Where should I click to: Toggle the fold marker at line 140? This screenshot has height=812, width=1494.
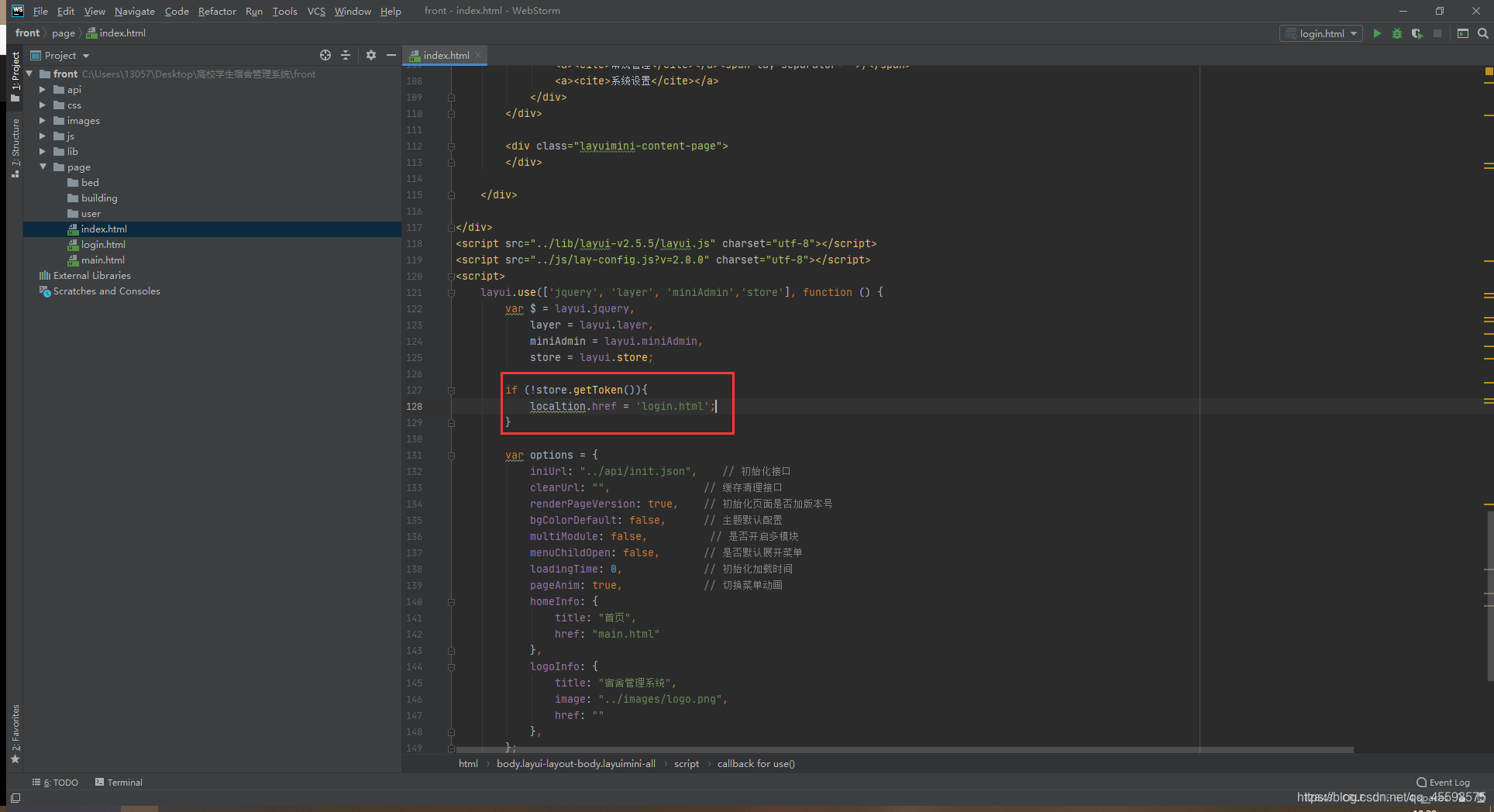[x=451, y=602]
